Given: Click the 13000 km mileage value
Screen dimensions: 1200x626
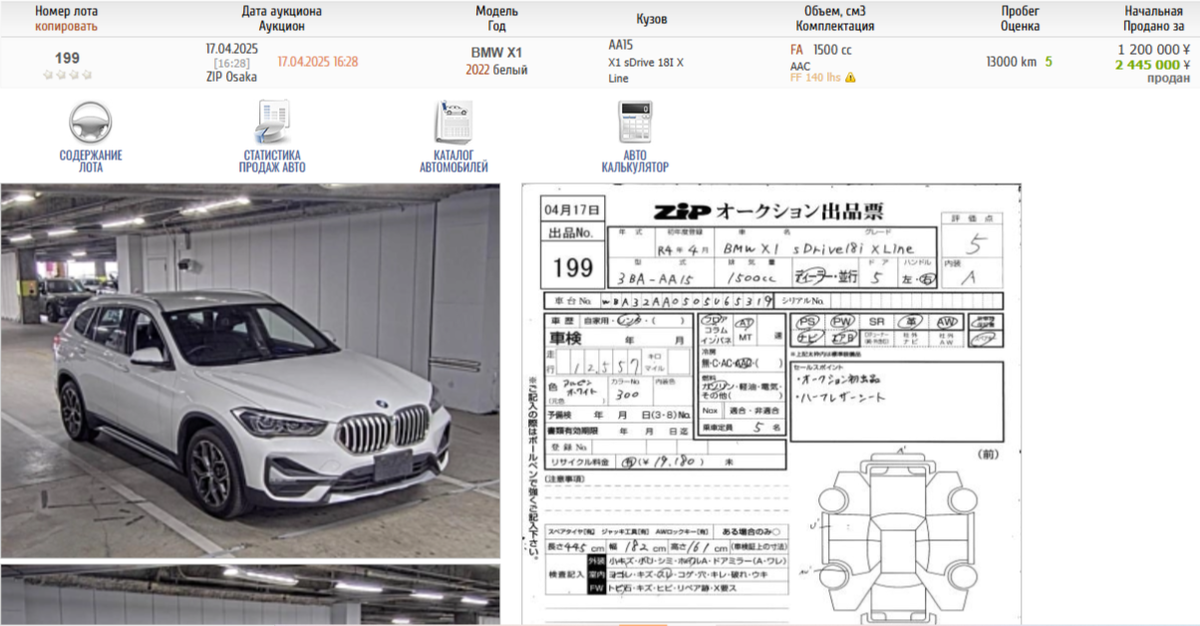Looking at the screenshot, I should point(1011,62).
